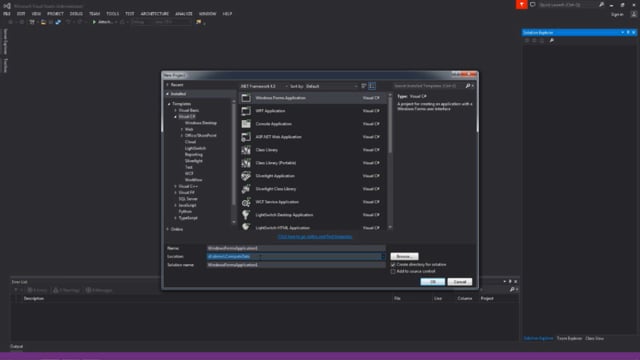Select the Silverlight Application template icon
The image size is (640, 360).
246,176
